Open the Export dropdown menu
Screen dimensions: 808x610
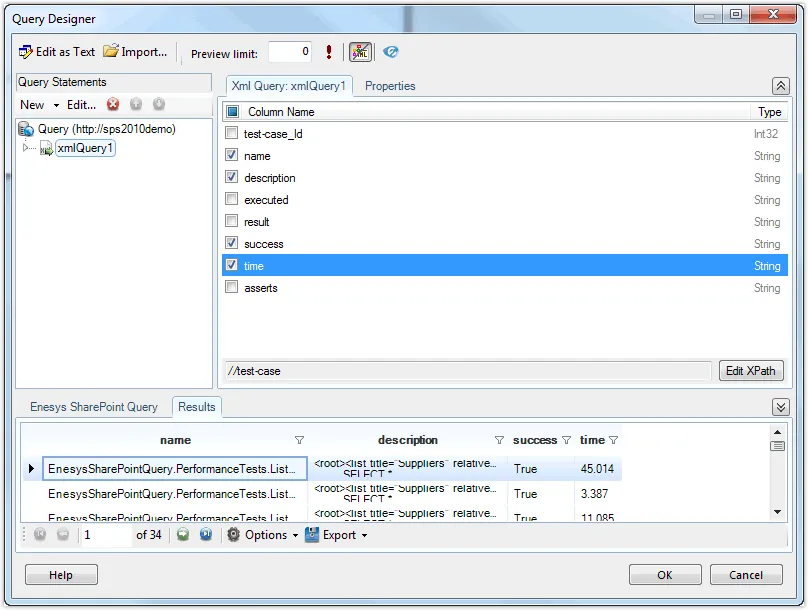[x=336, y=535]
